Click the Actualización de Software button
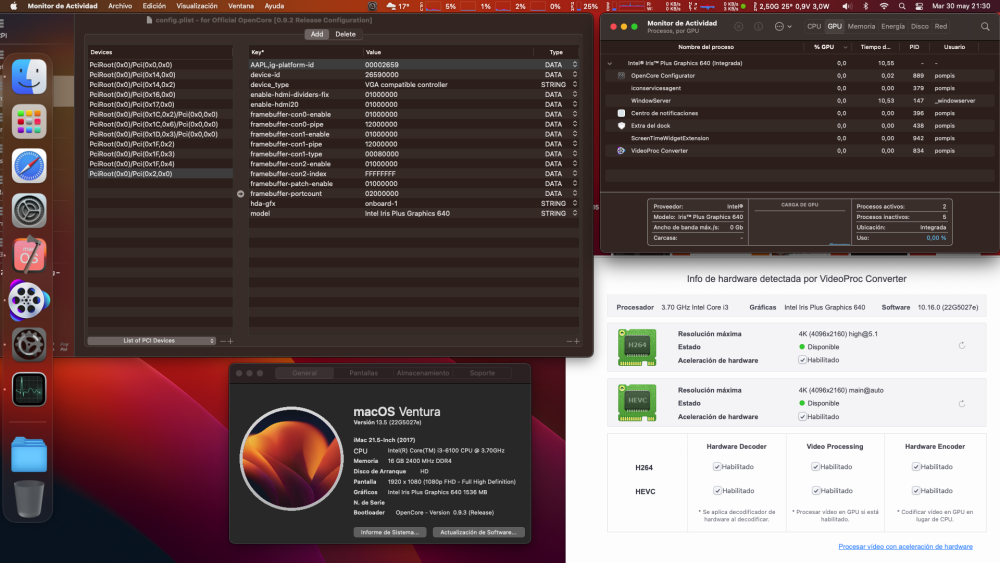 coord(478,532)
